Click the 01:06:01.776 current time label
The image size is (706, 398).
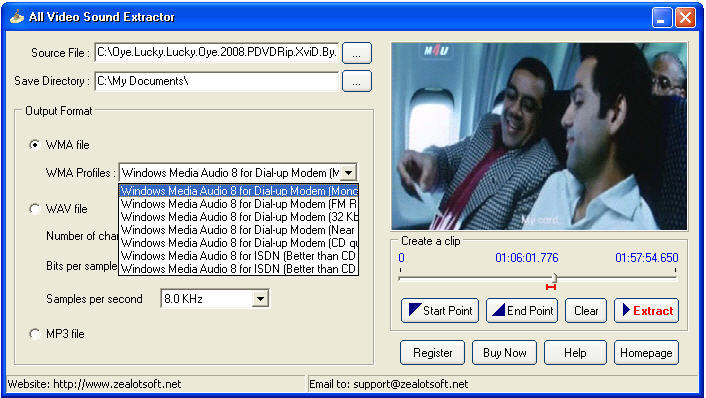tap(527, 258)
